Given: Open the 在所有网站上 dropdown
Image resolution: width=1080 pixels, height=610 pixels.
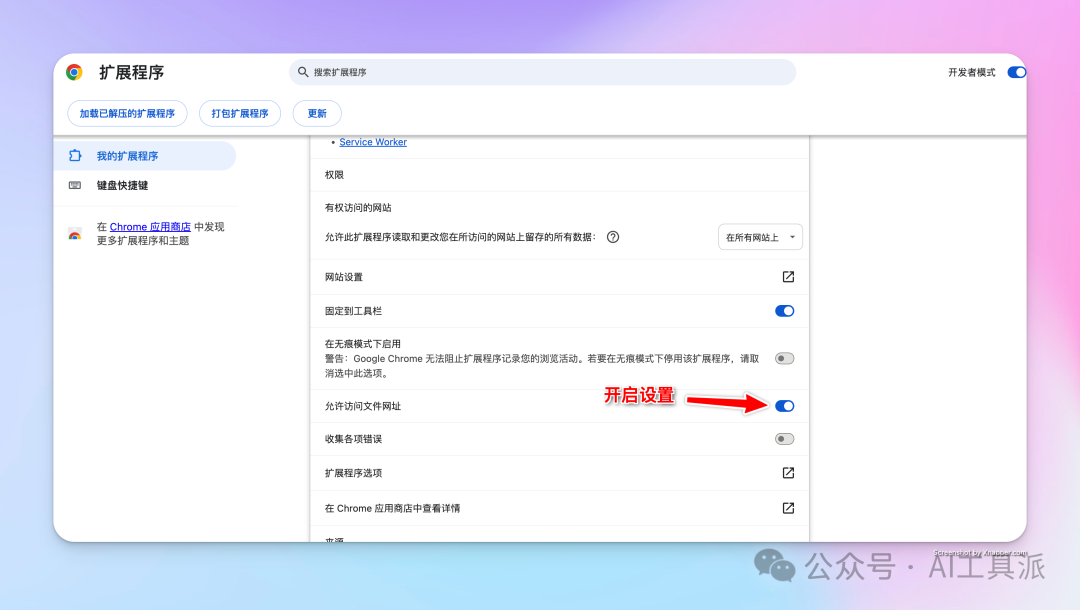Looking at the screenshot, I should click(760, 237).
